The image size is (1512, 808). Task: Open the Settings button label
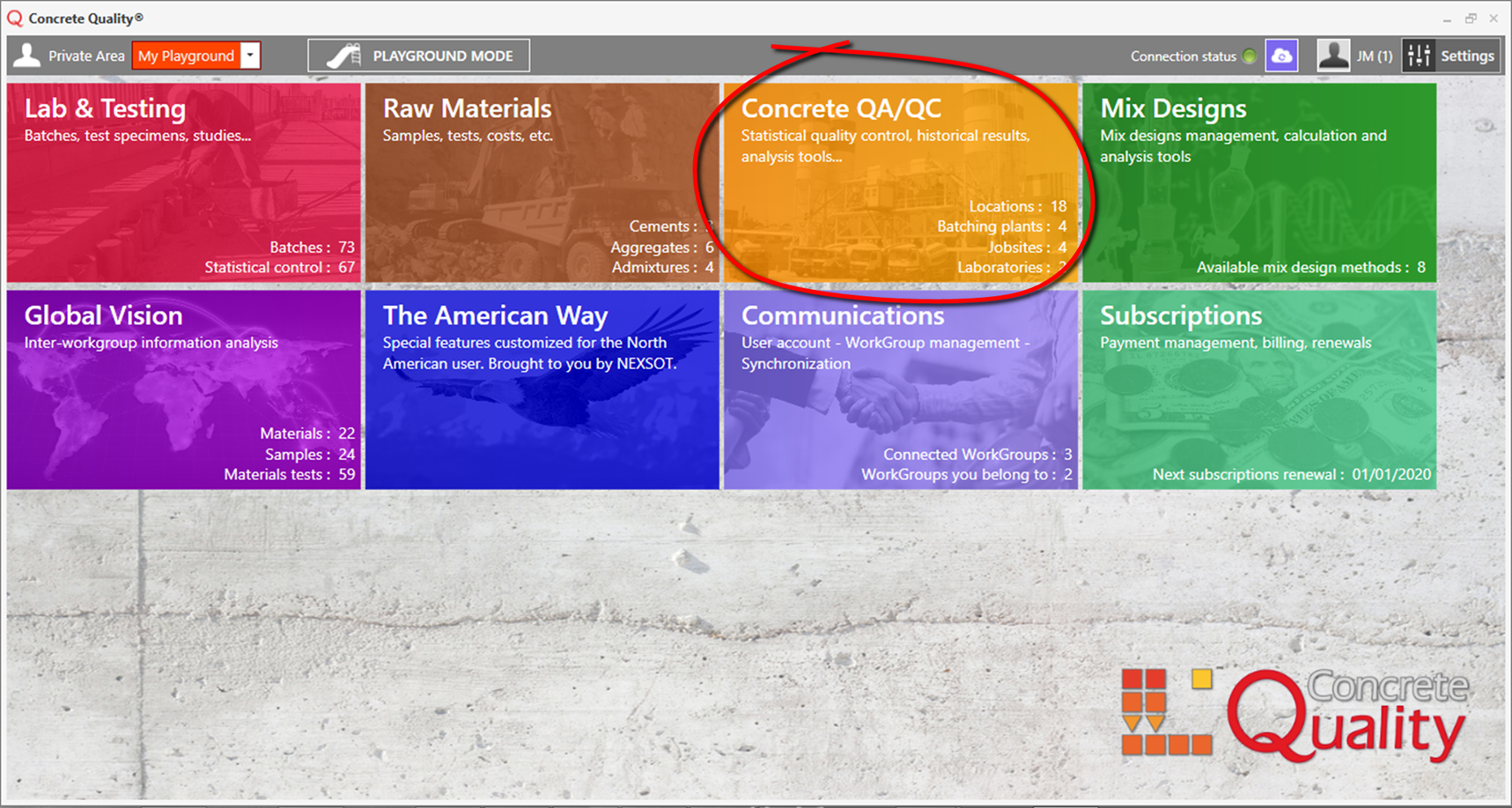[1466, 56]
